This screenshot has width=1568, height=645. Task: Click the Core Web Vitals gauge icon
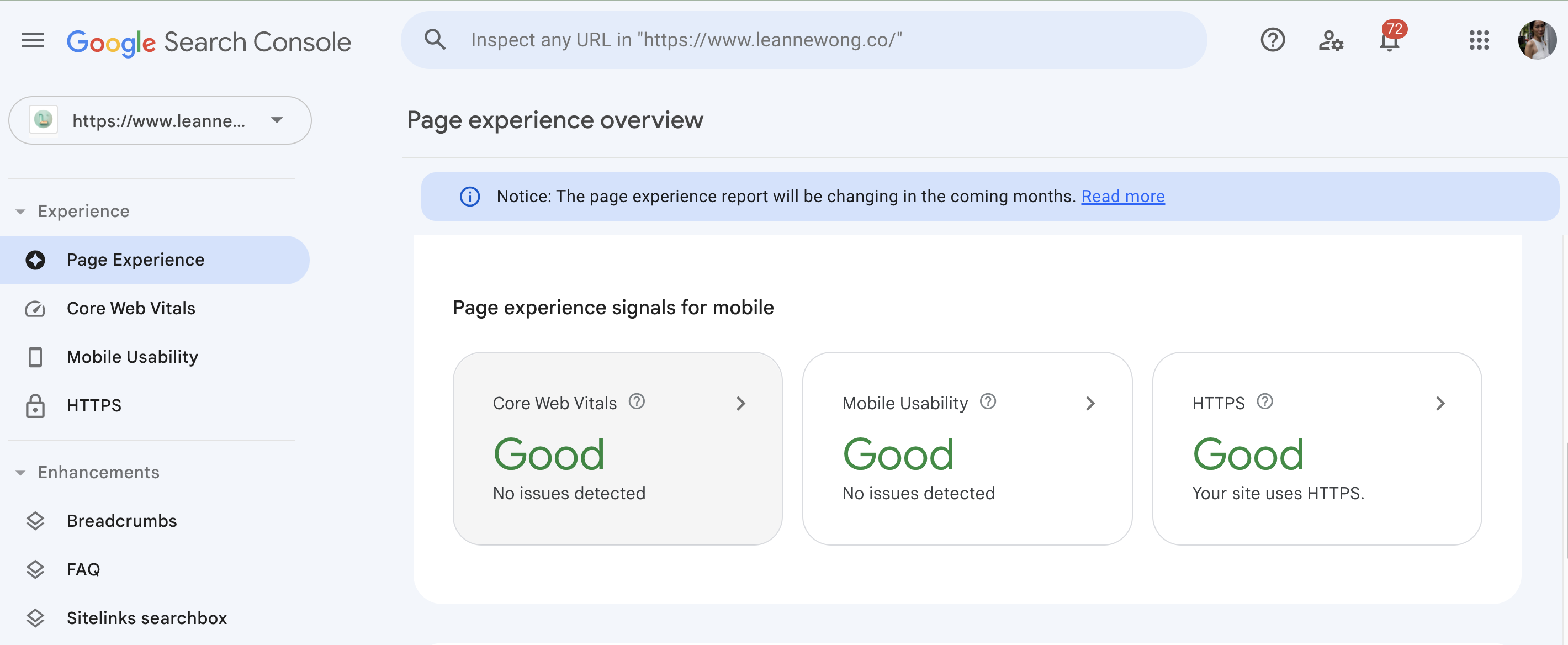(x=35, y=309)
